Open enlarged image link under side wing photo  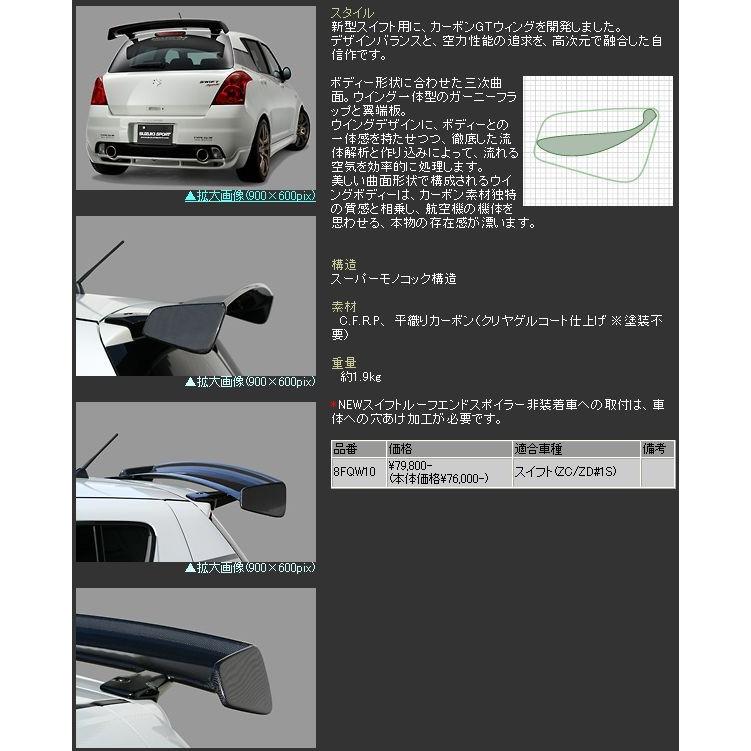point(250,568)
